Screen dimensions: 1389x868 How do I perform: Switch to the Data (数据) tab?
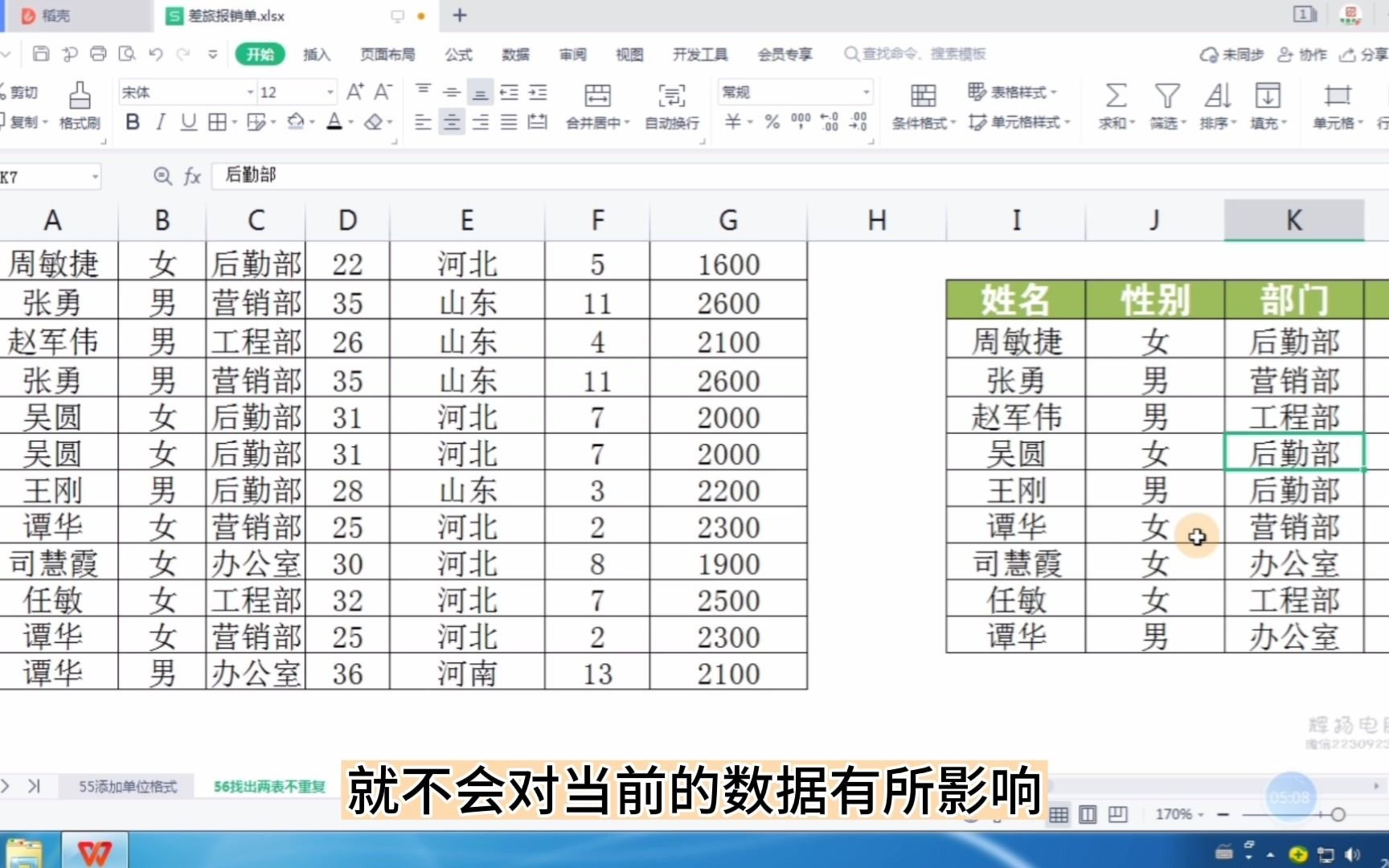point(516,55)
